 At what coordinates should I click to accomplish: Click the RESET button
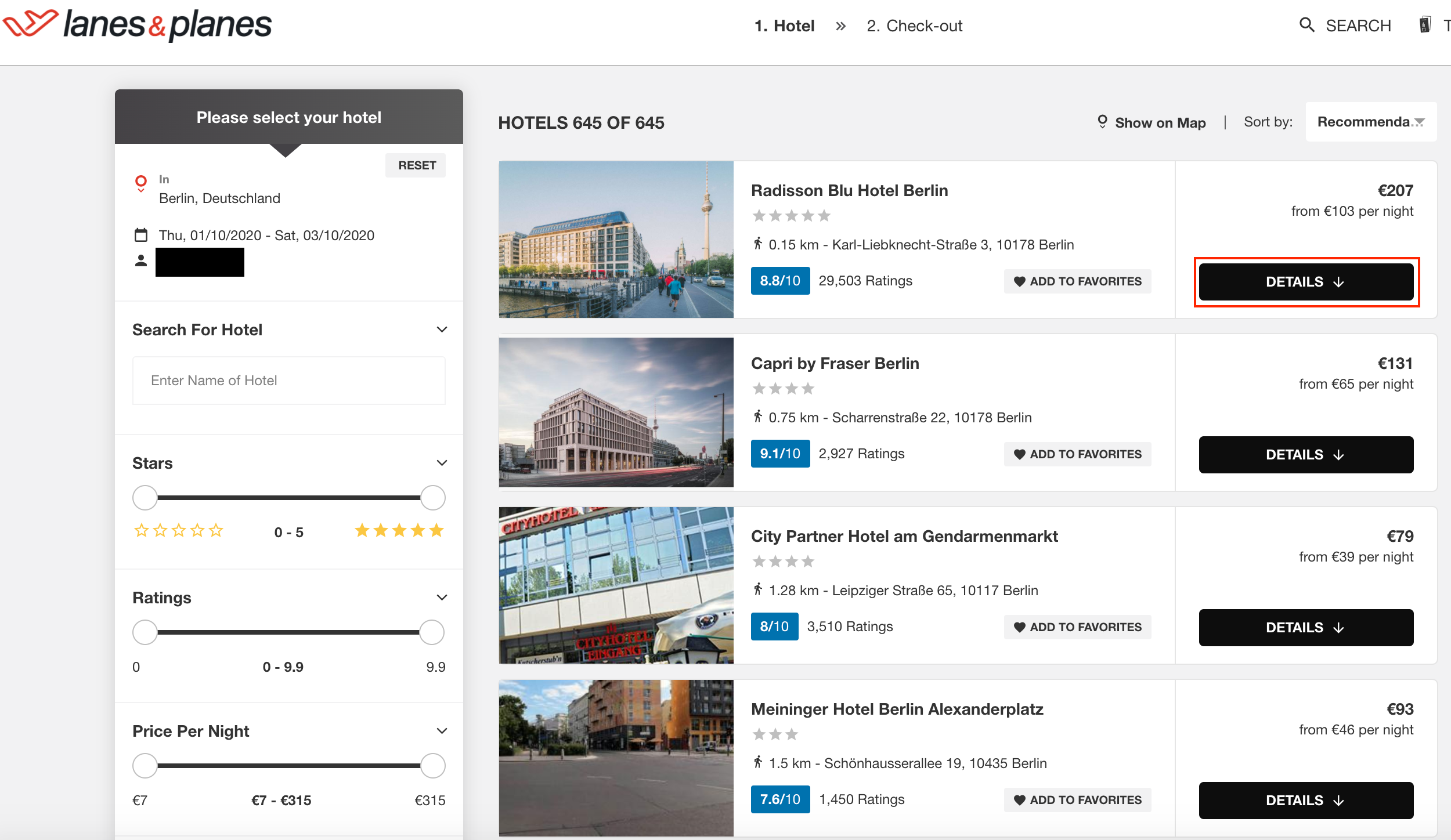(416, 165)
